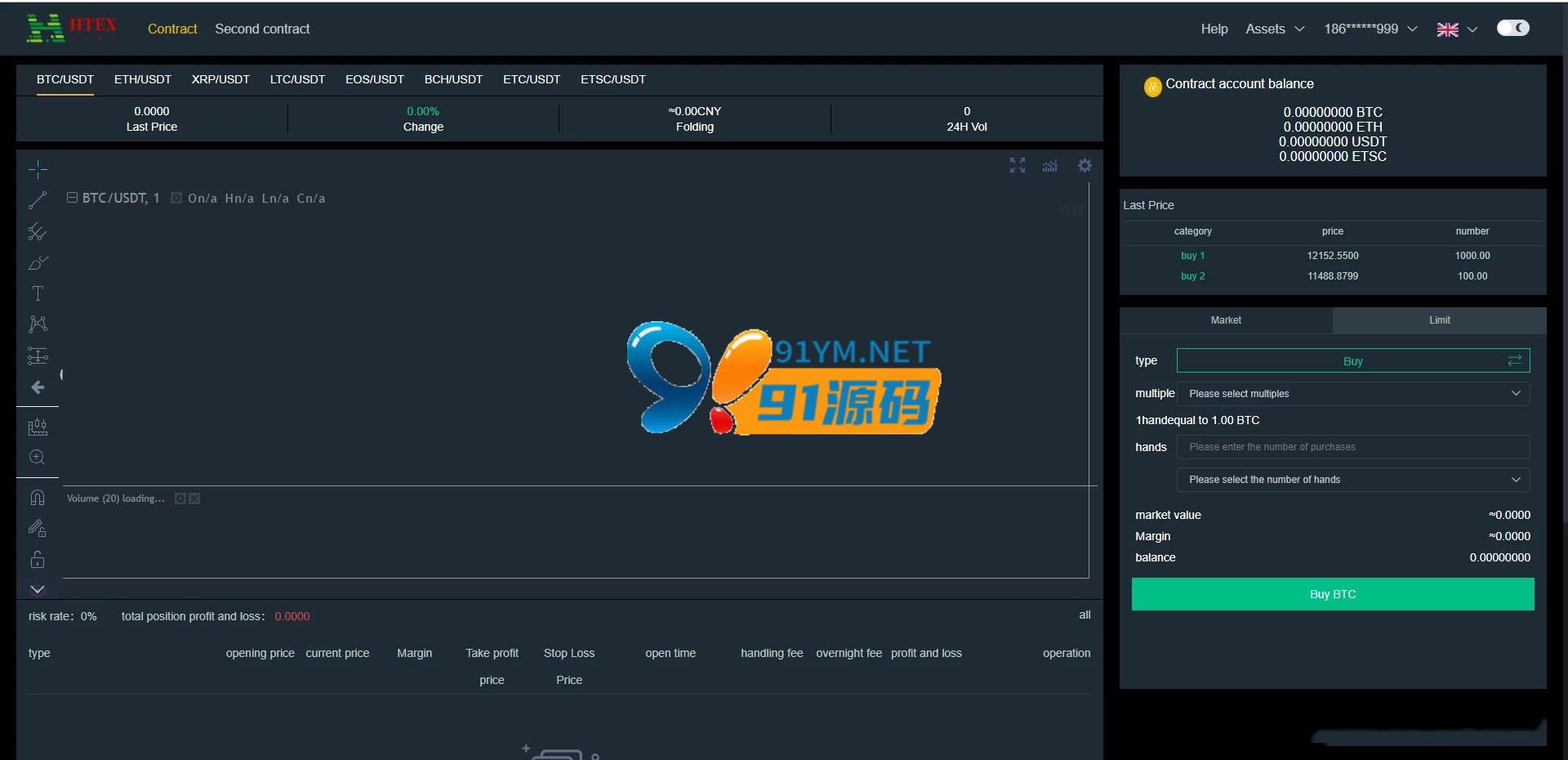This screenshot has height=760, width=1568.
Task: Open the Contract page
Action: (x=172, y=29)
